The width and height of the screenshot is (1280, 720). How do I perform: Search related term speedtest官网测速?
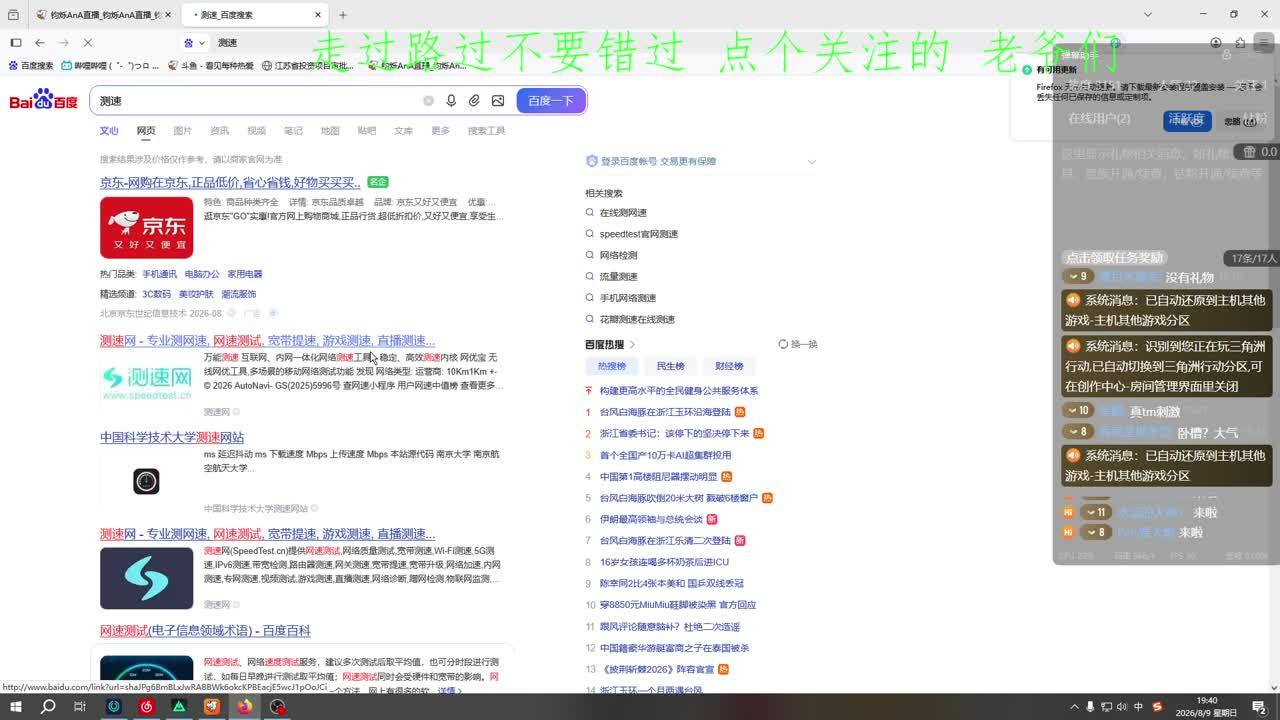[x=639, y=234]
